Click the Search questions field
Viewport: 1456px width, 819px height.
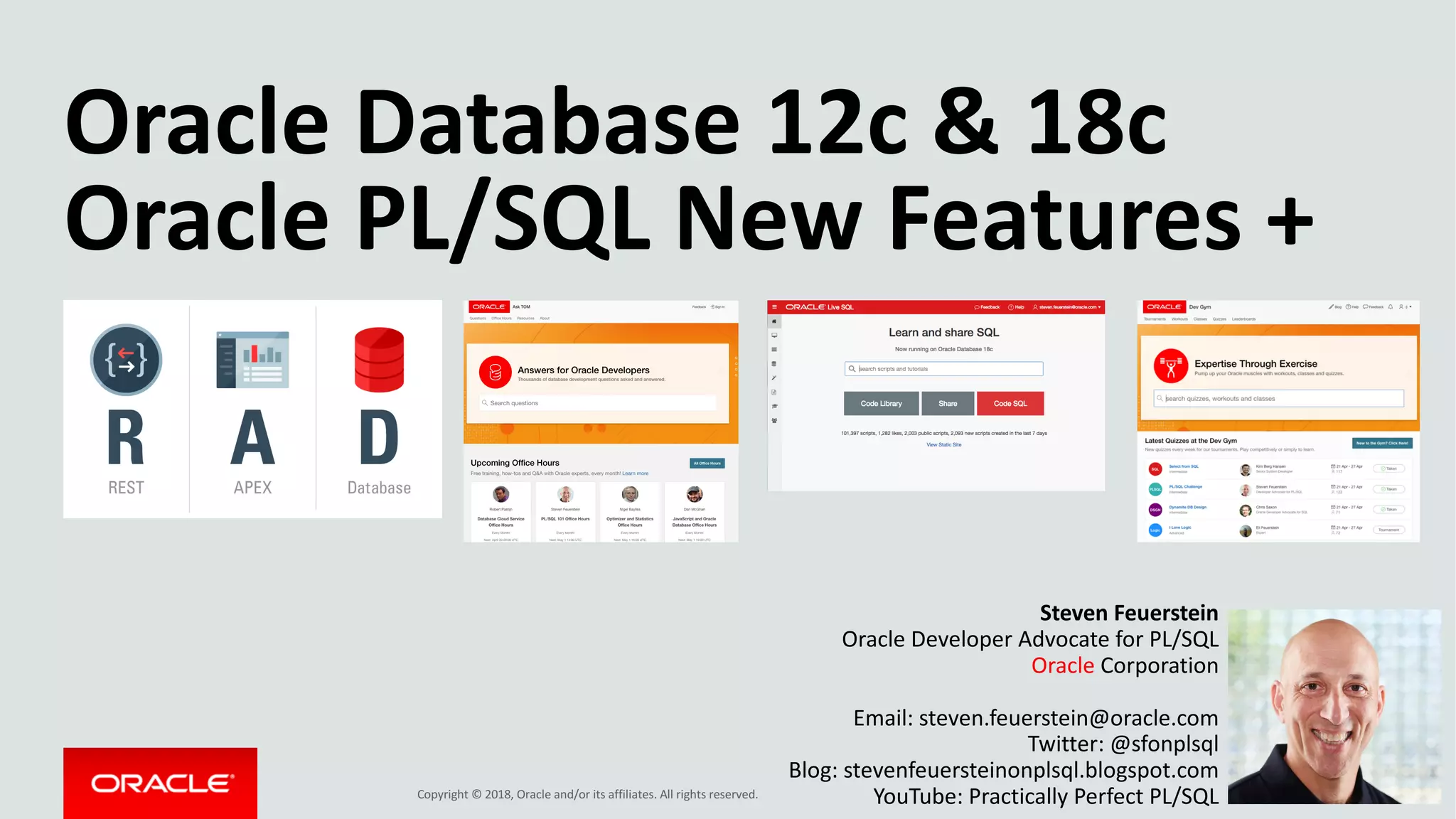(x=597, y=403)
